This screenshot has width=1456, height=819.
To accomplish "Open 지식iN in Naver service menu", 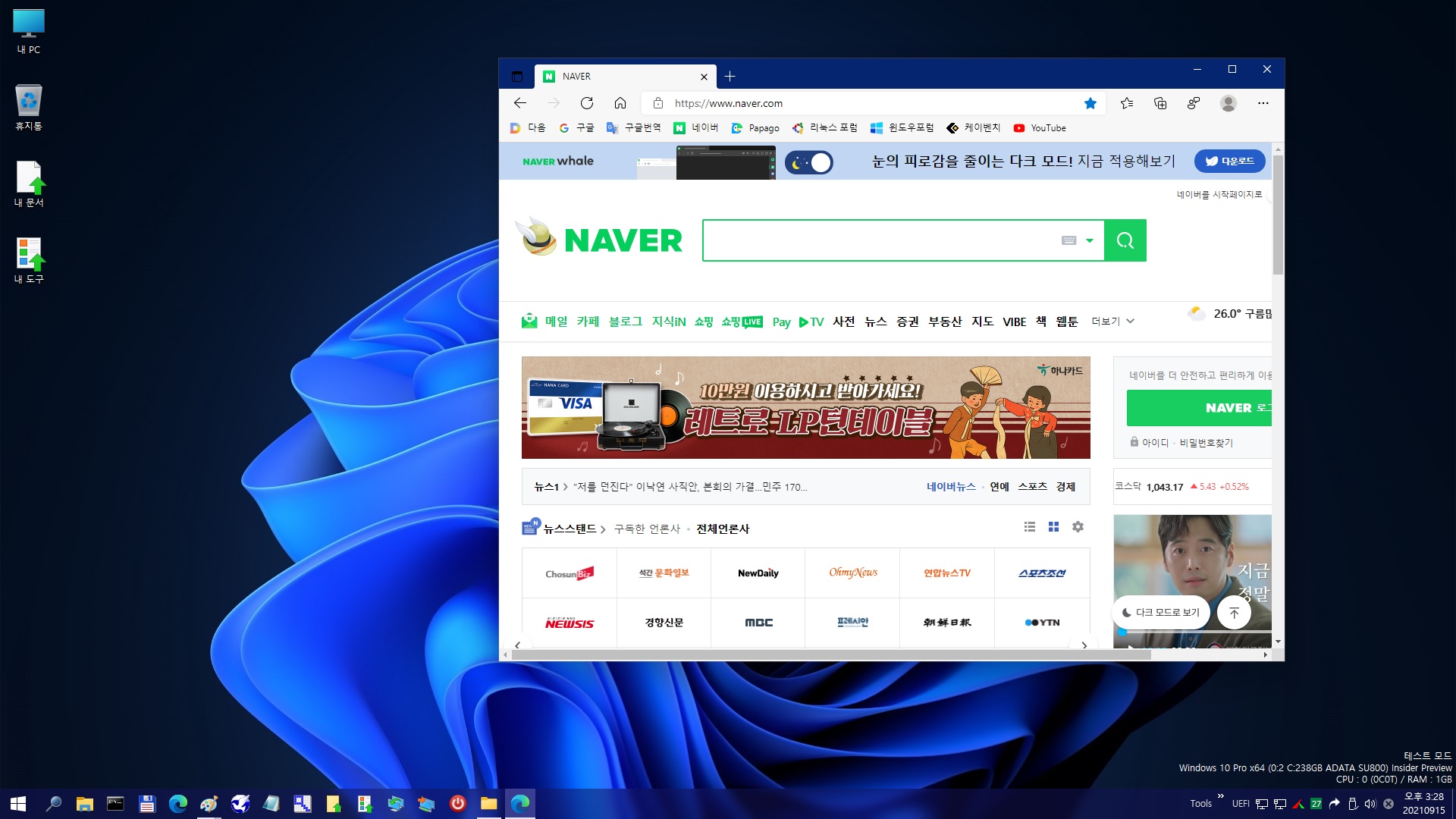I will click(x=669, y=322).
